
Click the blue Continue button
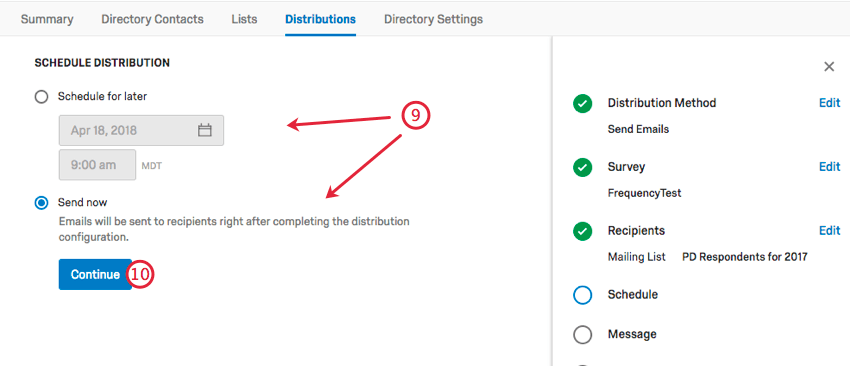(x=95, y=274)
